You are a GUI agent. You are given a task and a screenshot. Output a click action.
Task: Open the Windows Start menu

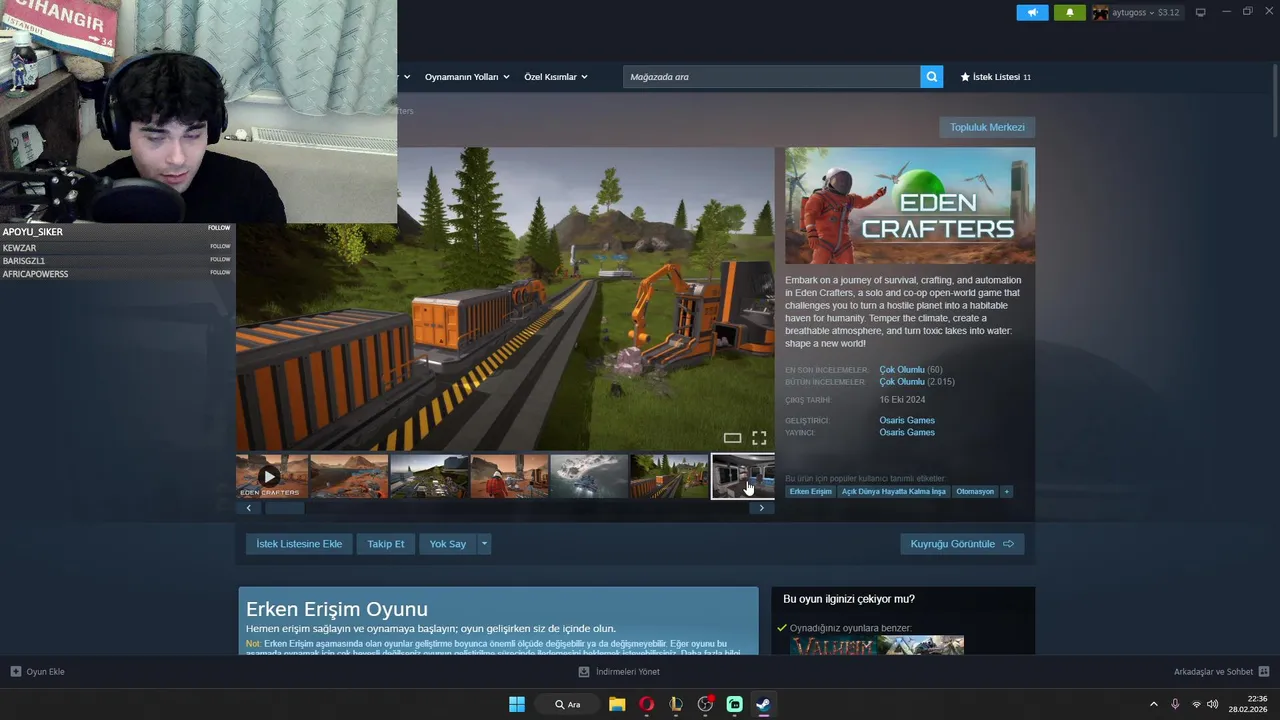517,704
